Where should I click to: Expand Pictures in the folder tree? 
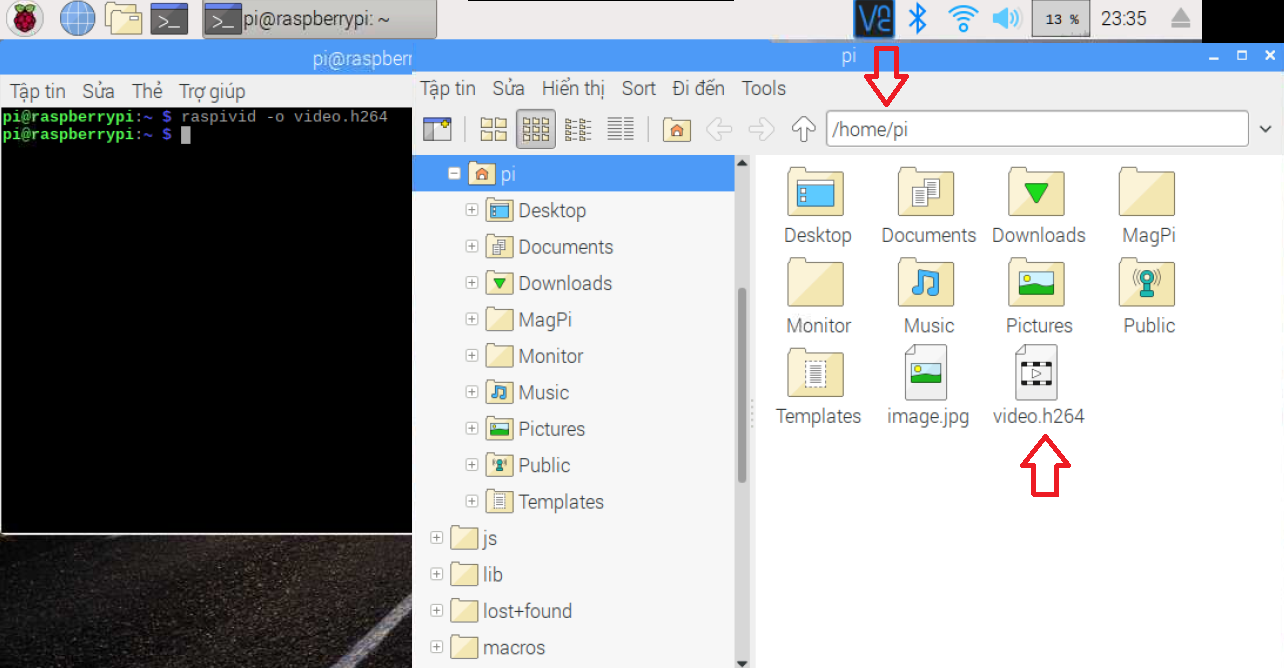472,429
